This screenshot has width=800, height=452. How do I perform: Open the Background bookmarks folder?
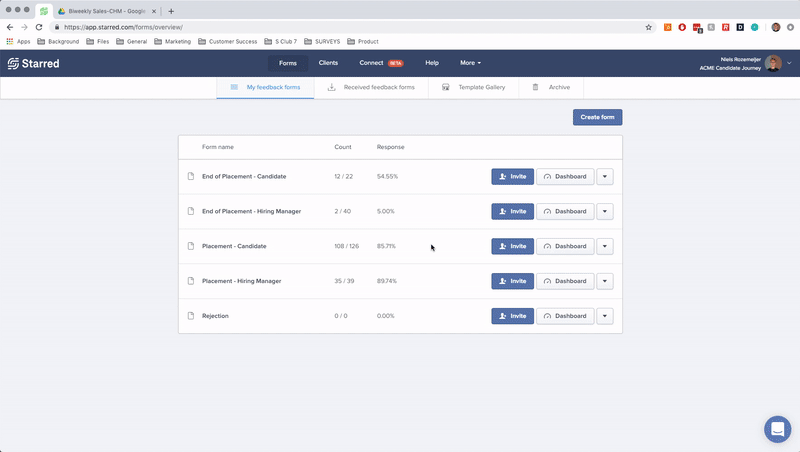pyautogui.click(x=58, y=41)
